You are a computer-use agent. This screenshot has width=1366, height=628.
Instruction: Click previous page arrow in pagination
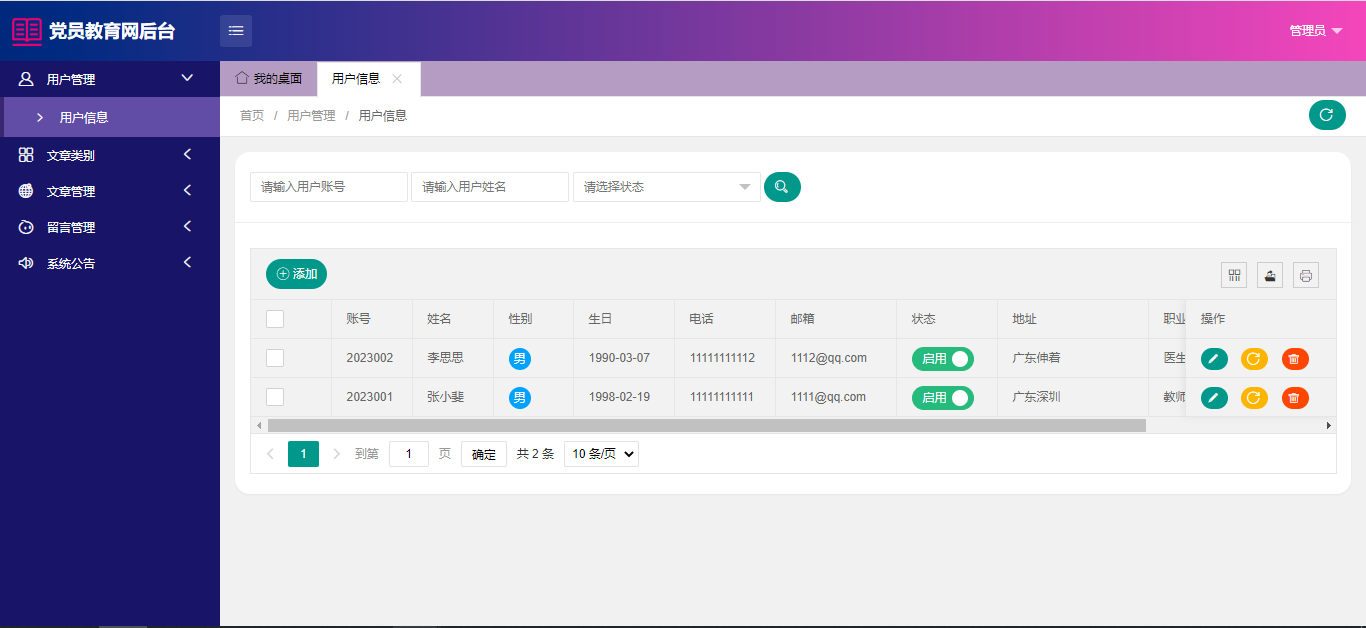point(270,454)
